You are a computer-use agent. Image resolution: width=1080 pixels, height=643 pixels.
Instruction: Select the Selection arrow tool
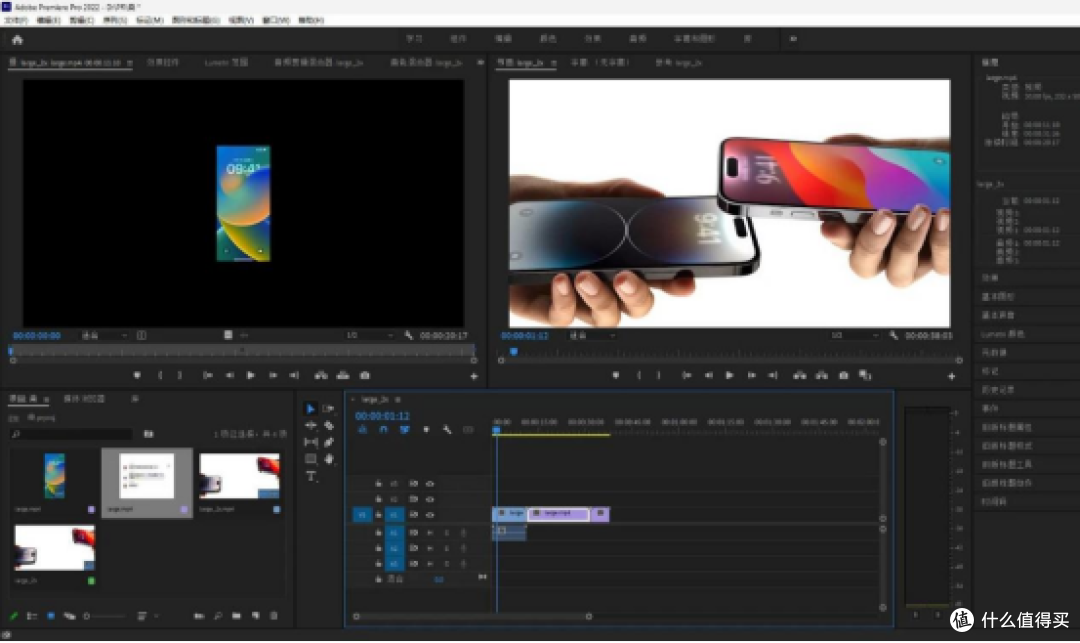click(x=311, y=409)
